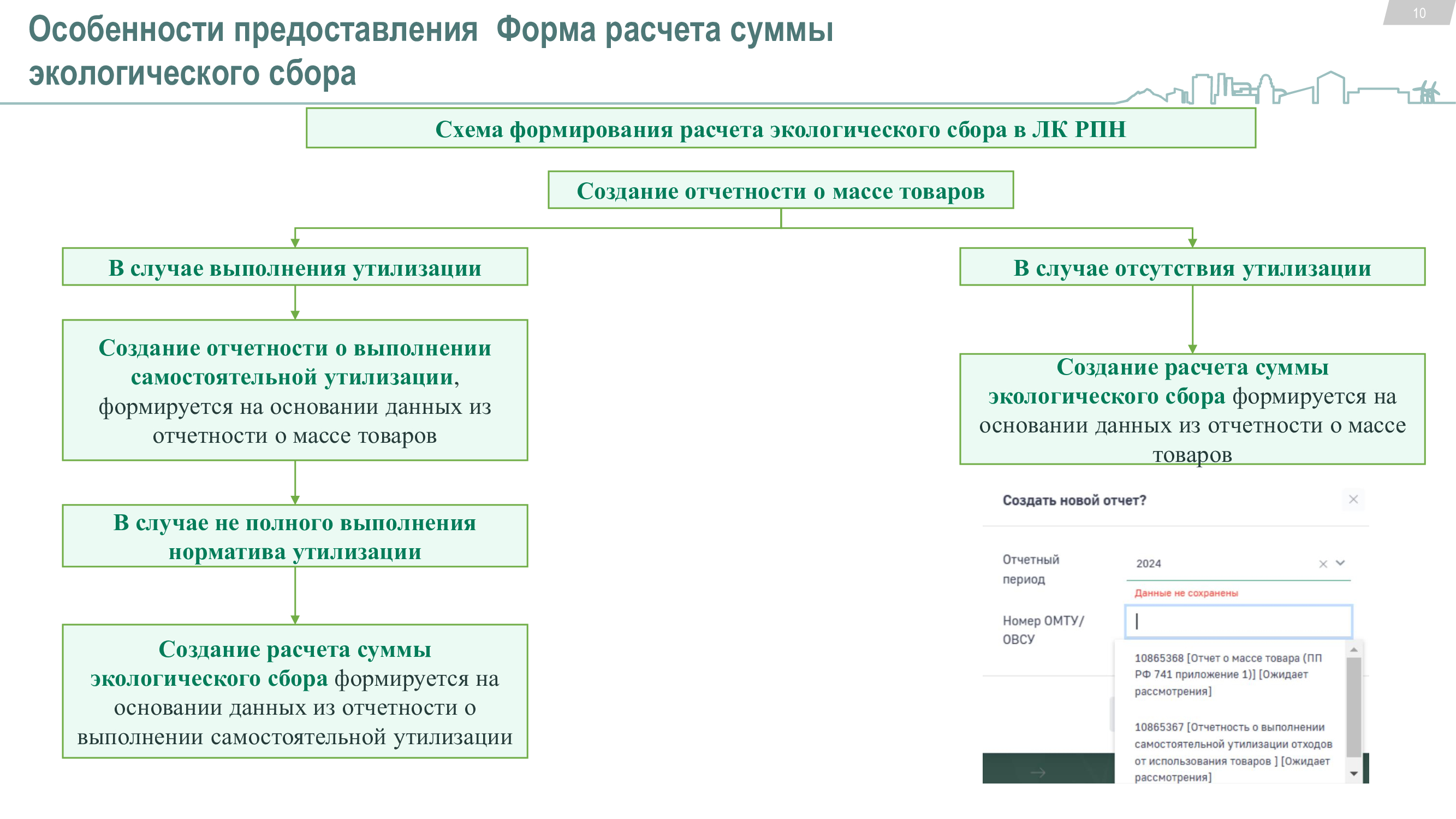Click the arrow icon on dark green button
This screenshot has width=1456, height=819.
1038,772
